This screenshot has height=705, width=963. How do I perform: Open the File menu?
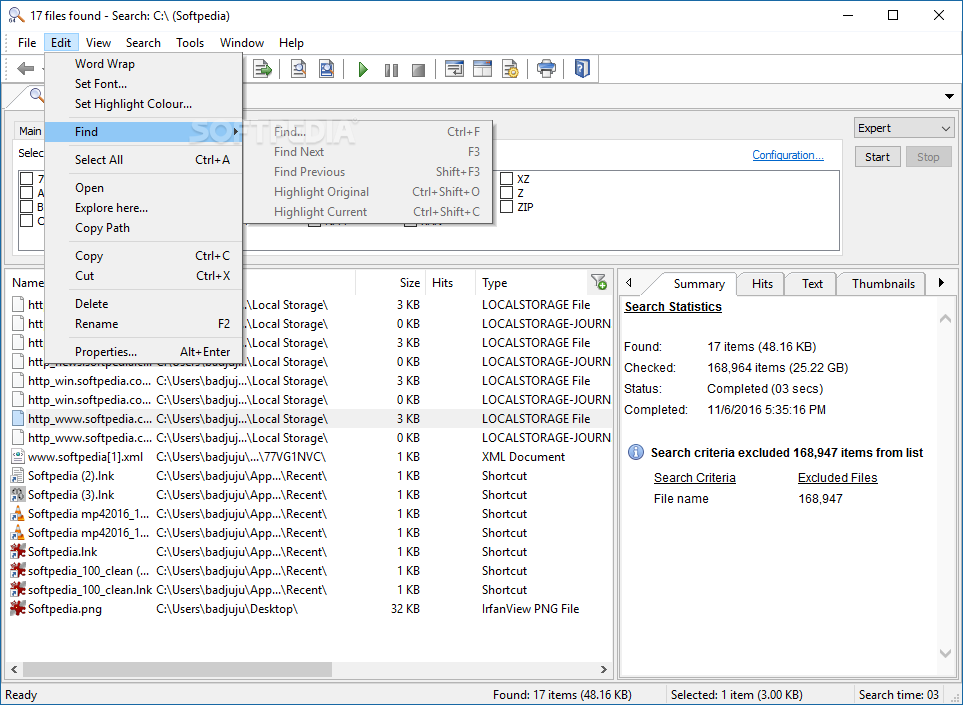27,43
